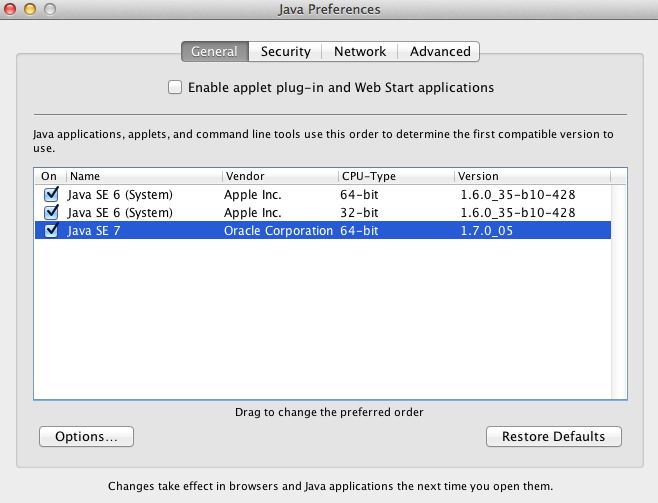Minimize the Java Preferences window
Screen dimensions: 658x503
pyautogui.click(x=30, y=9)
